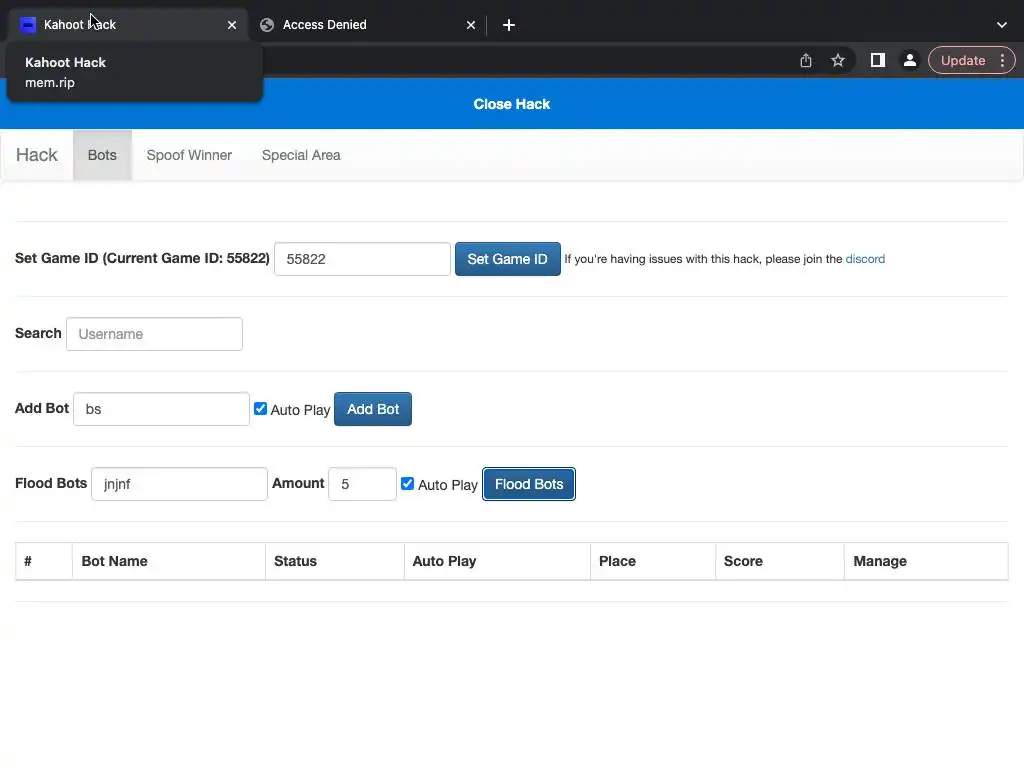Viewport: 1024px width, 768px height.
Task: Click the Update button in Chrome
Action: click(x=963, y=61)
